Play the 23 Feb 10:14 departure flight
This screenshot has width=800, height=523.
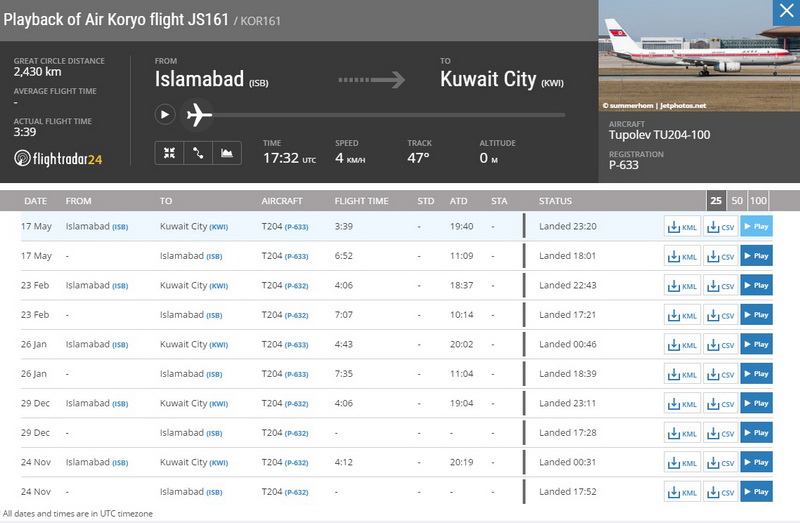click(x=757, y=315)
